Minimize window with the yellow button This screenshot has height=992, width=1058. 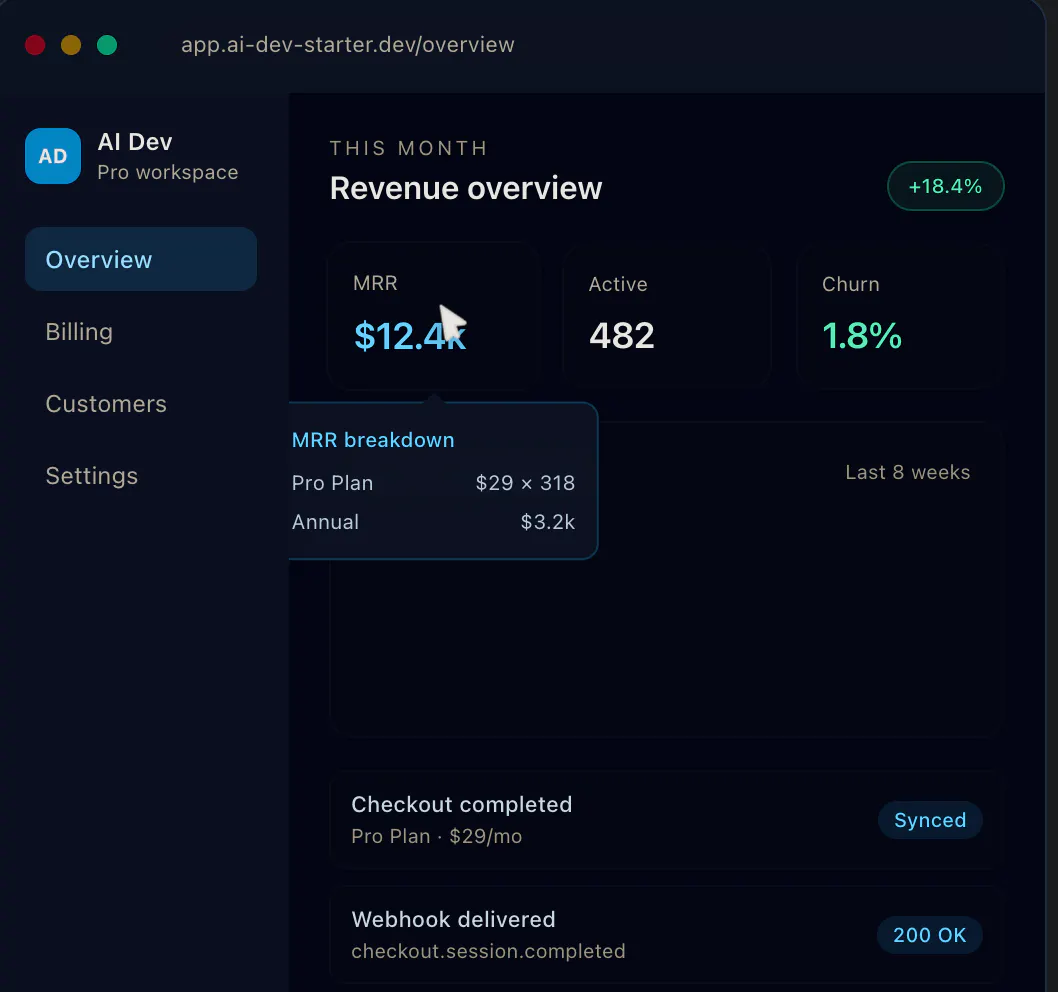click(71, 45)
